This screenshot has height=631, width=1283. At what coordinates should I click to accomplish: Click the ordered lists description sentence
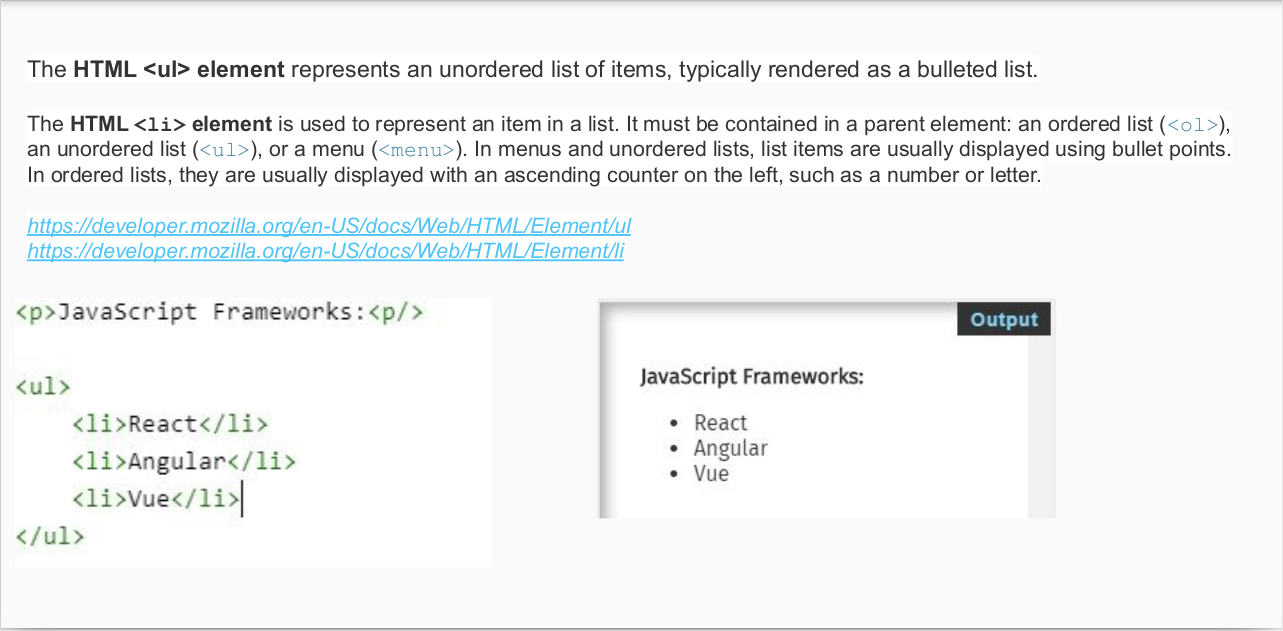pos(534,176)
